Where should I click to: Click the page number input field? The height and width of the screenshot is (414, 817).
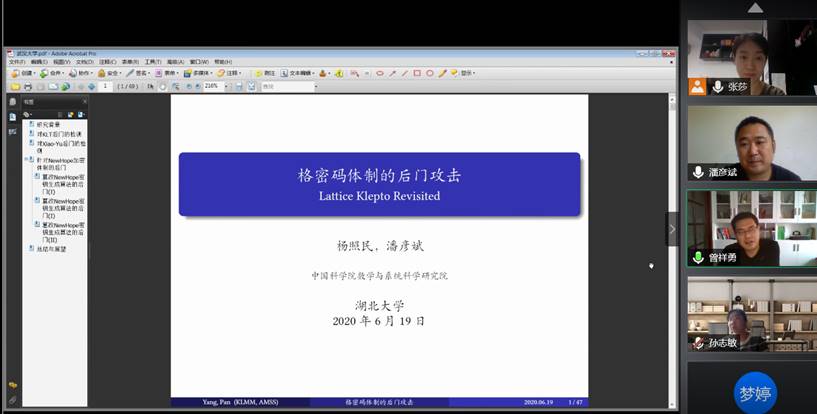pyautogui.click(x=102, y=86)
